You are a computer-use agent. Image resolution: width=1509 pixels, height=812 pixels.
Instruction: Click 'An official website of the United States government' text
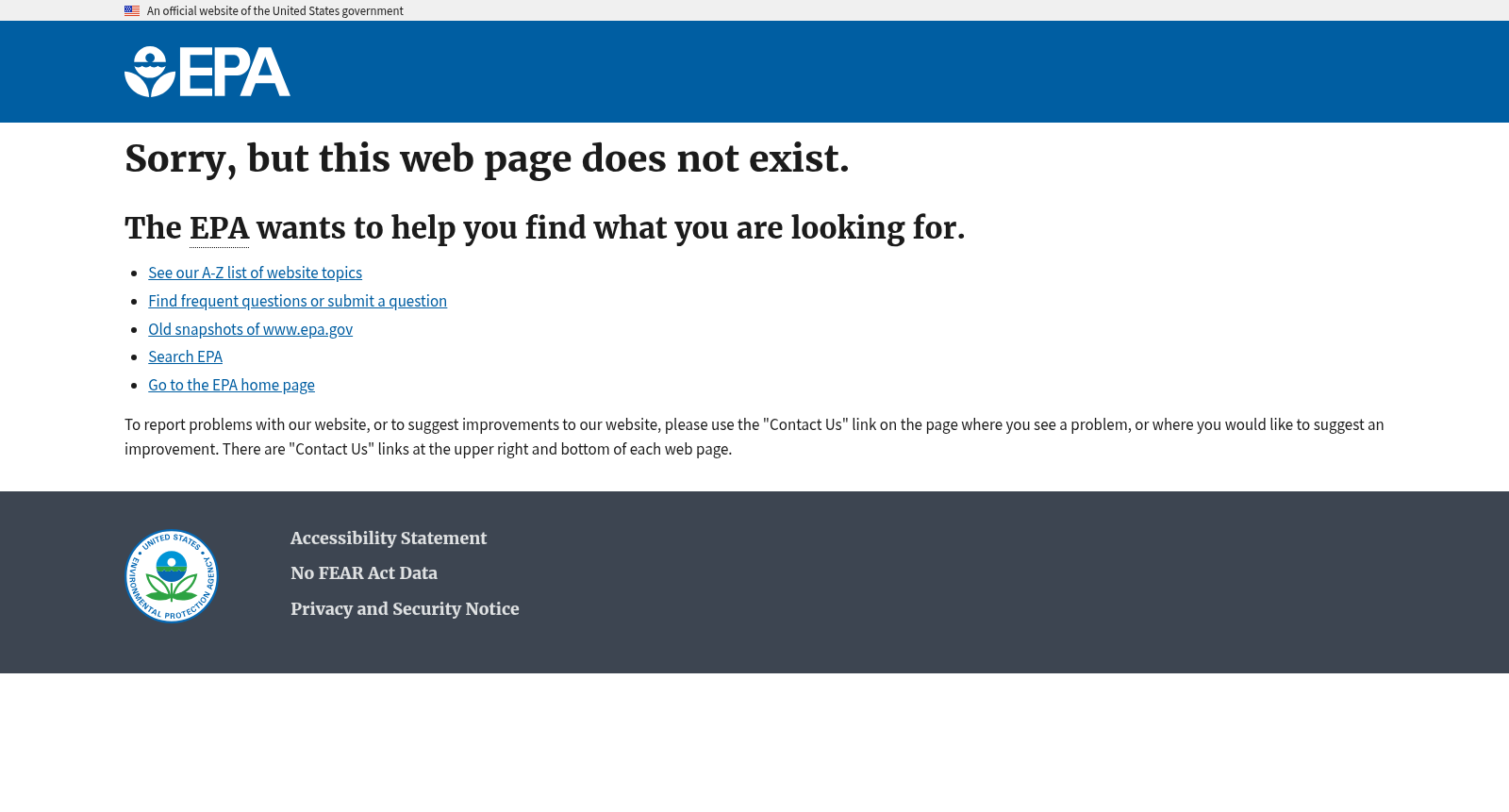(x=274, y=11)
